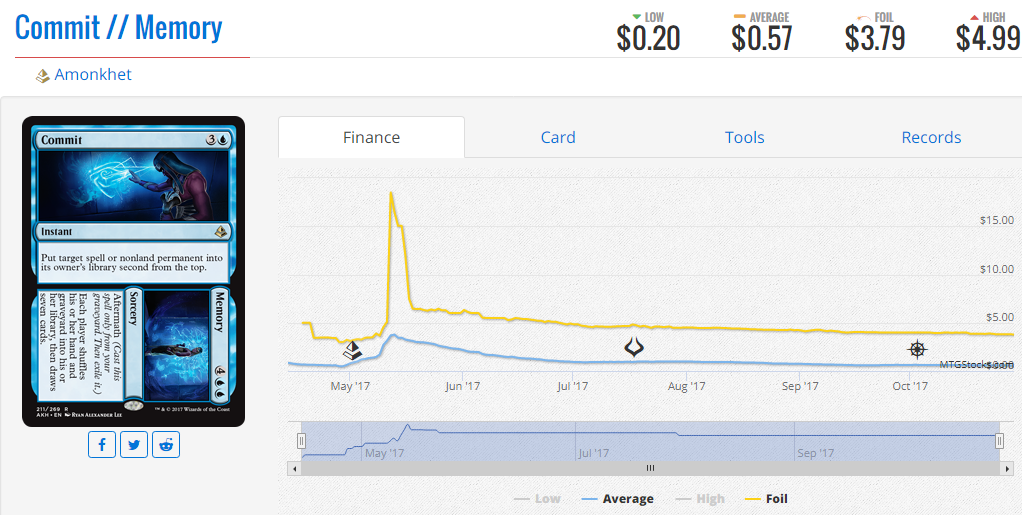1022x515 pixels.
Task: Click Amonkhet release marker on chart
Action: (353, 350)
